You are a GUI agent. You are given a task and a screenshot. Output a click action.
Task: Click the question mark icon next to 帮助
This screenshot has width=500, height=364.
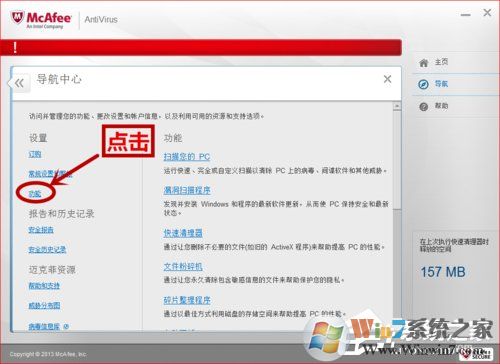[424, 107]
